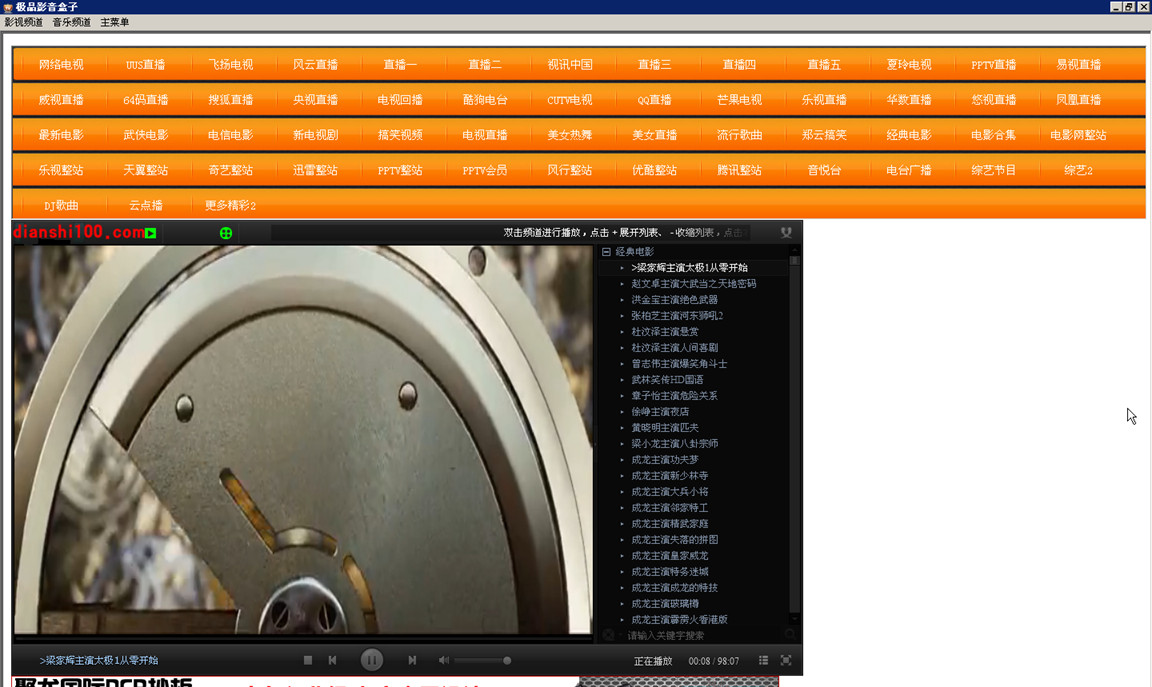This screenshot has width=1152, height=687.
Task: Open 酷狗电台 radio
Action: 485,100
